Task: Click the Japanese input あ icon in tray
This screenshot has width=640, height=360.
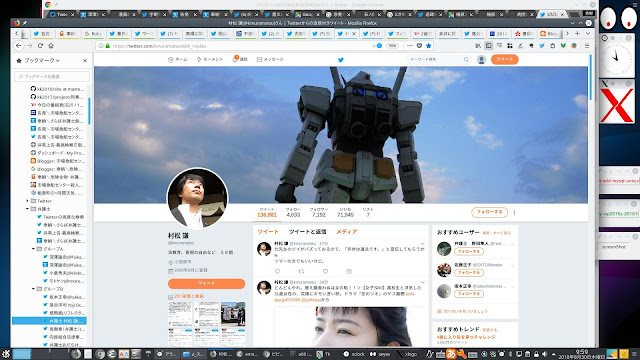Action: click(x=451, y=354)
